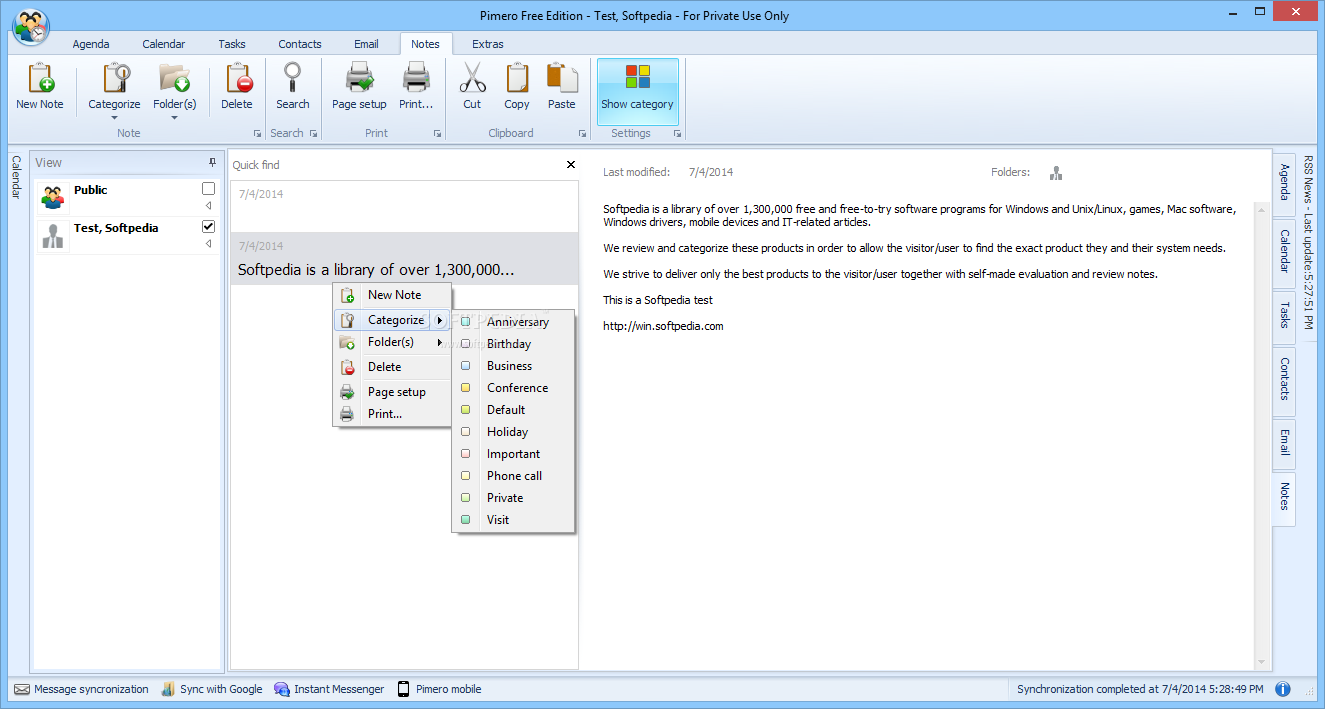Open the left Calendar side tab

click(x=16, y=177)
